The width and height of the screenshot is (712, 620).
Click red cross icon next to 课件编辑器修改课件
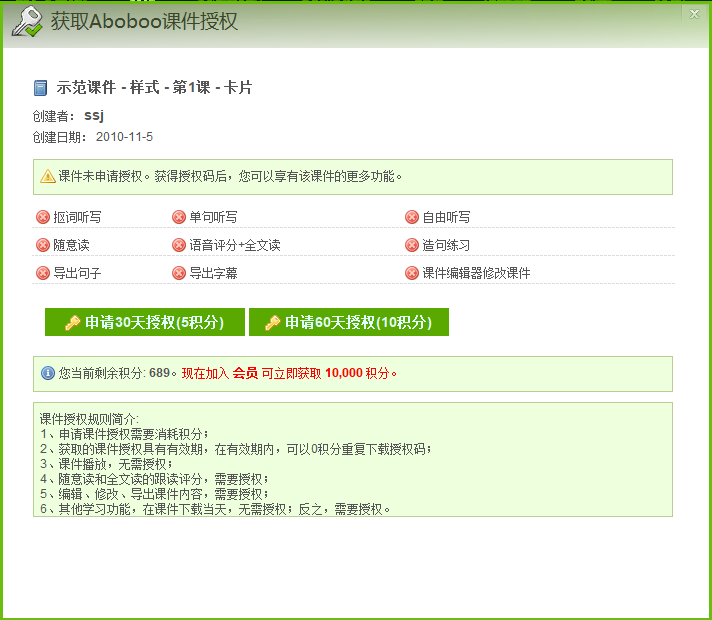pos(412,273)
